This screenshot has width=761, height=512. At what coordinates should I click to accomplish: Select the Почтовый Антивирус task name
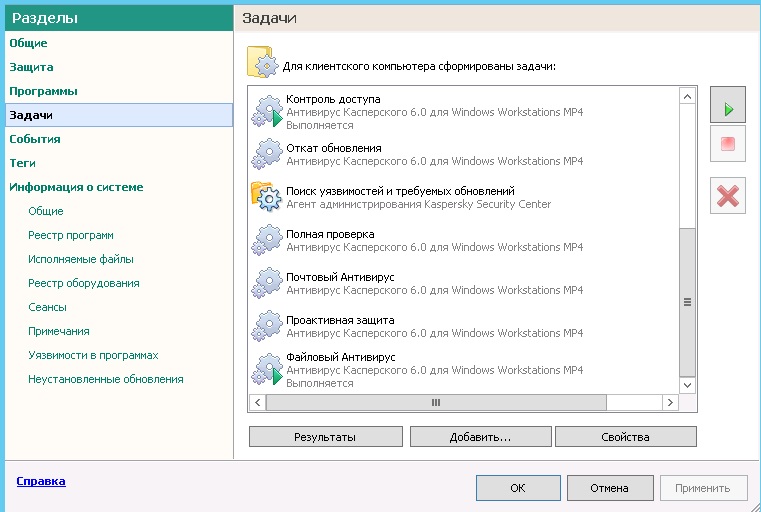(340, 277)
